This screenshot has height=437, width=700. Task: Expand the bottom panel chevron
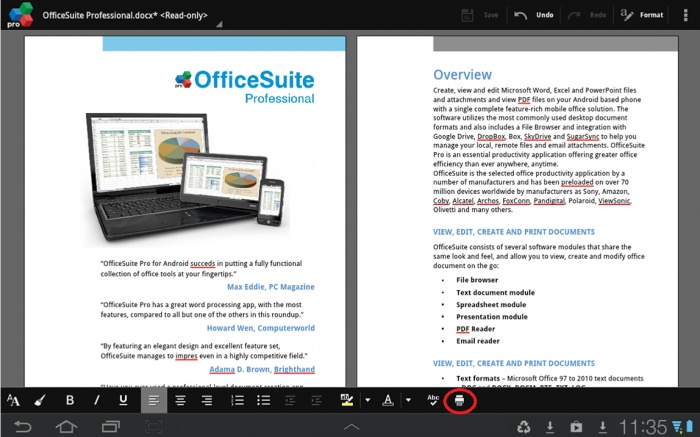351,427
